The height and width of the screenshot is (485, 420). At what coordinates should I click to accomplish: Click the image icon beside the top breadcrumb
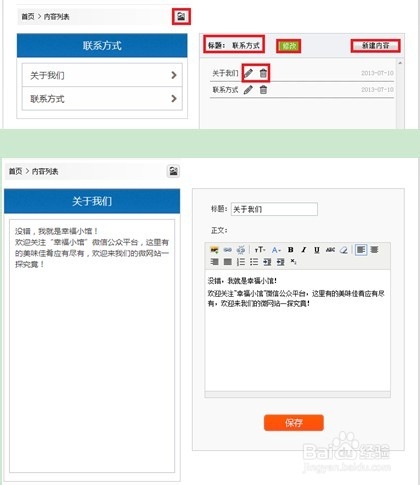click(181, 16)
